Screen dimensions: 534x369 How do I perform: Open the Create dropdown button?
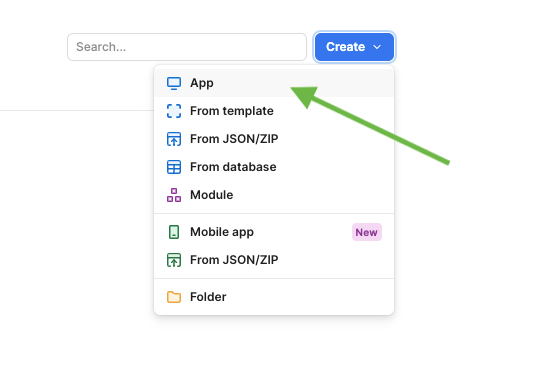tap(354, 47)
